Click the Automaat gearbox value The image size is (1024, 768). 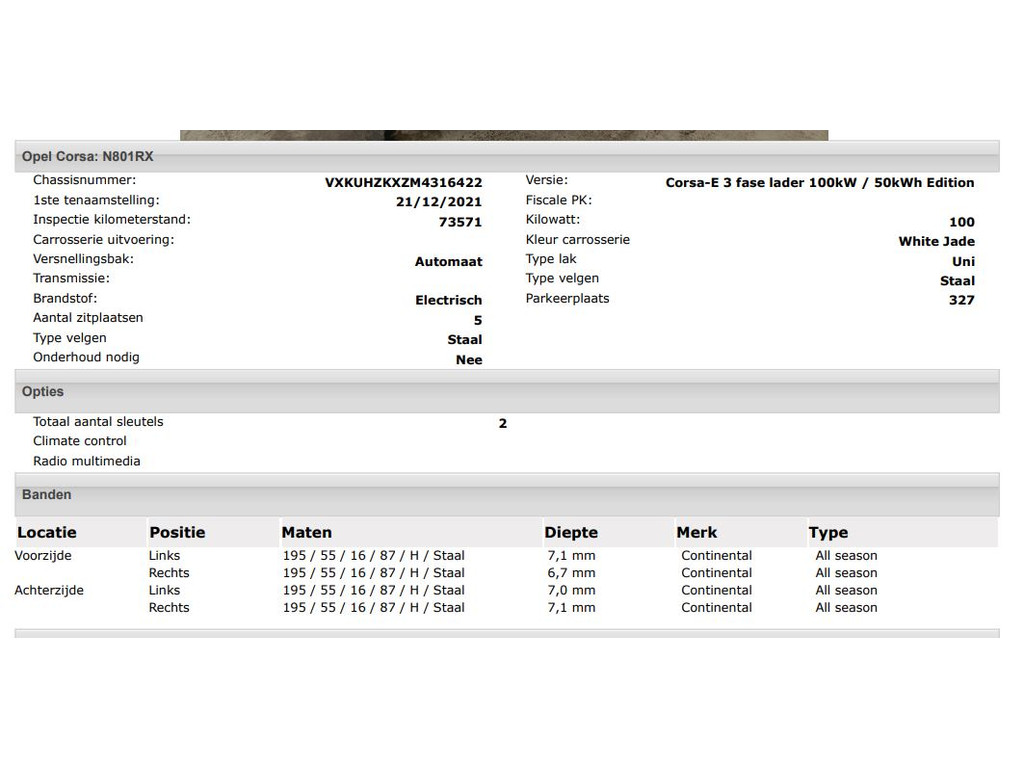click(x=449, y=261)
